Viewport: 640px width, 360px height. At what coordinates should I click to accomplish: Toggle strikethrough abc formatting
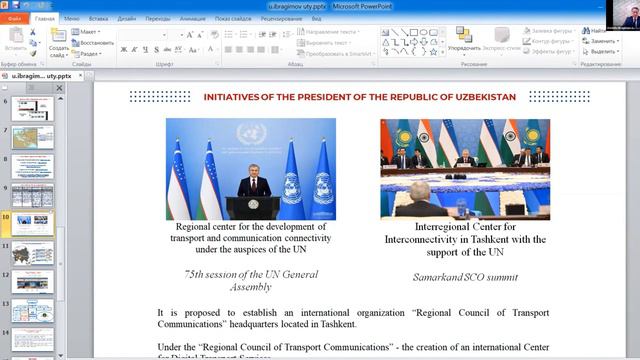coord(167,49)
